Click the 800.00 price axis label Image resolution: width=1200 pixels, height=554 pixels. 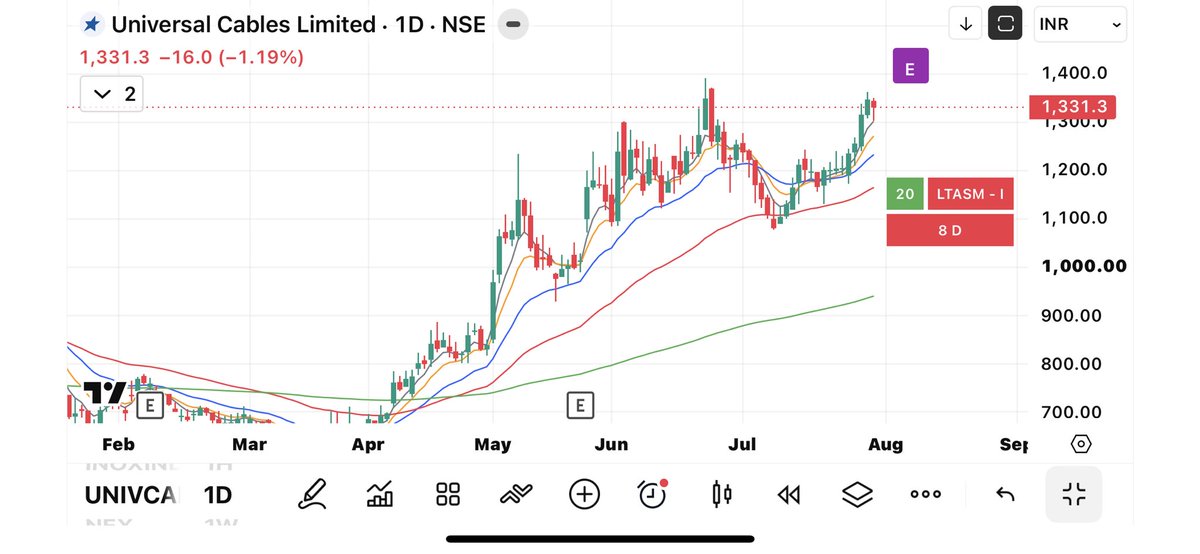coord(1071,364)
